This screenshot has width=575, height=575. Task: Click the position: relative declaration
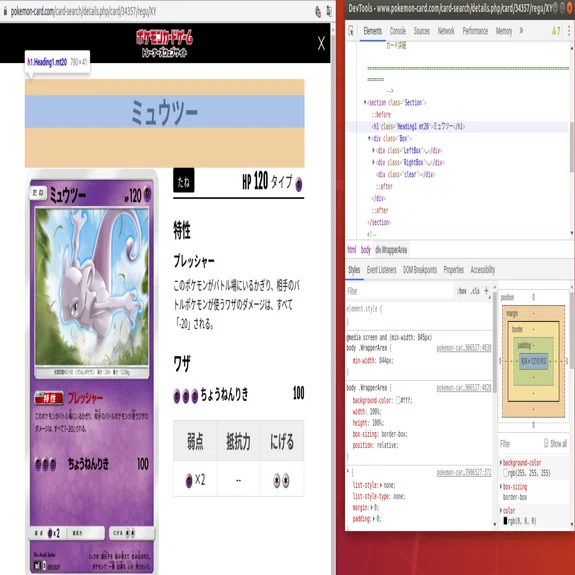tap(376, 446)
